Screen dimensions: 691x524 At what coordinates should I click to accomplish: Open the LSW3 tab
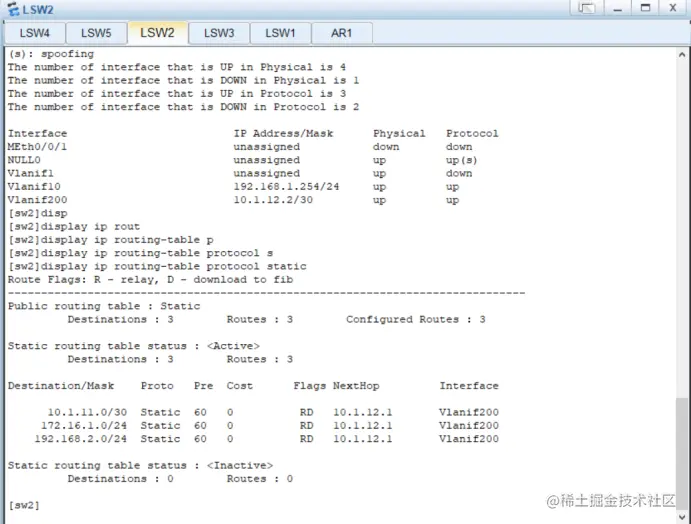219,33
